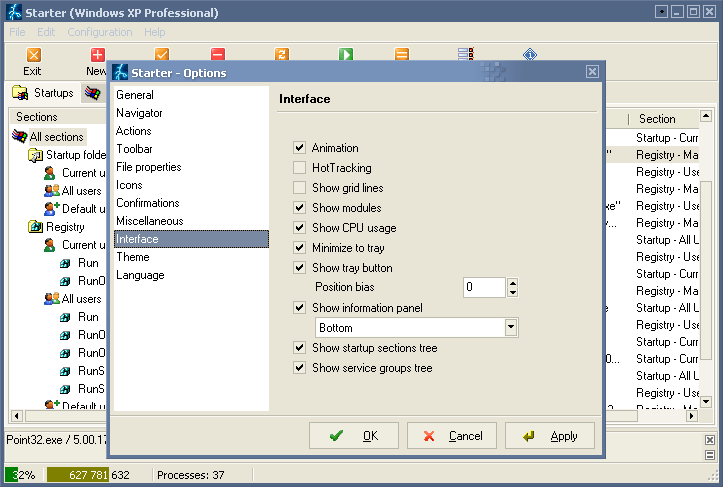Click Processes: 37 in status bar
Image resolution: width=723 pixels, height=487 pixels.
pos(190,475)
